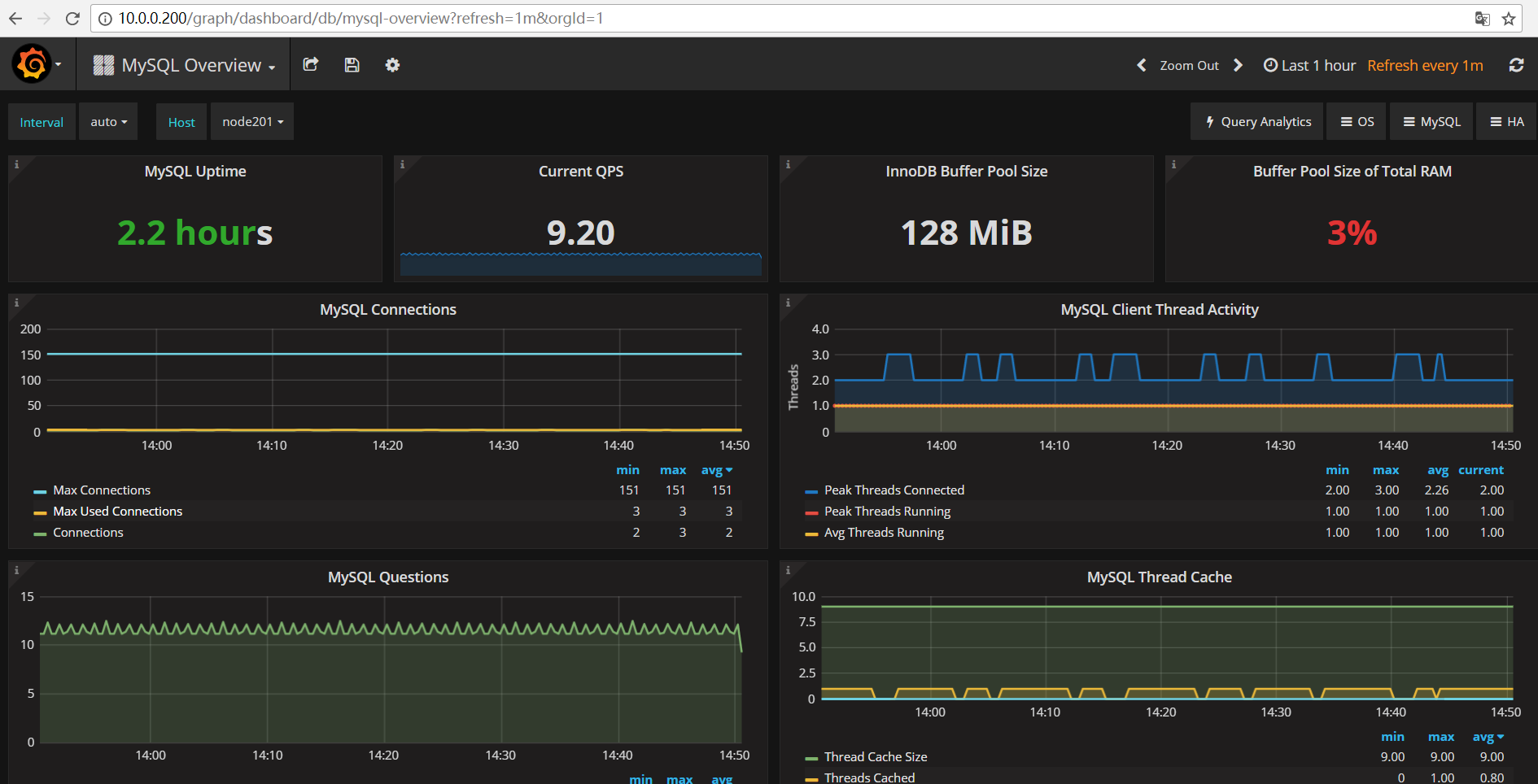
Task: Click the Zoom Out button
Action: [1189, 64]
